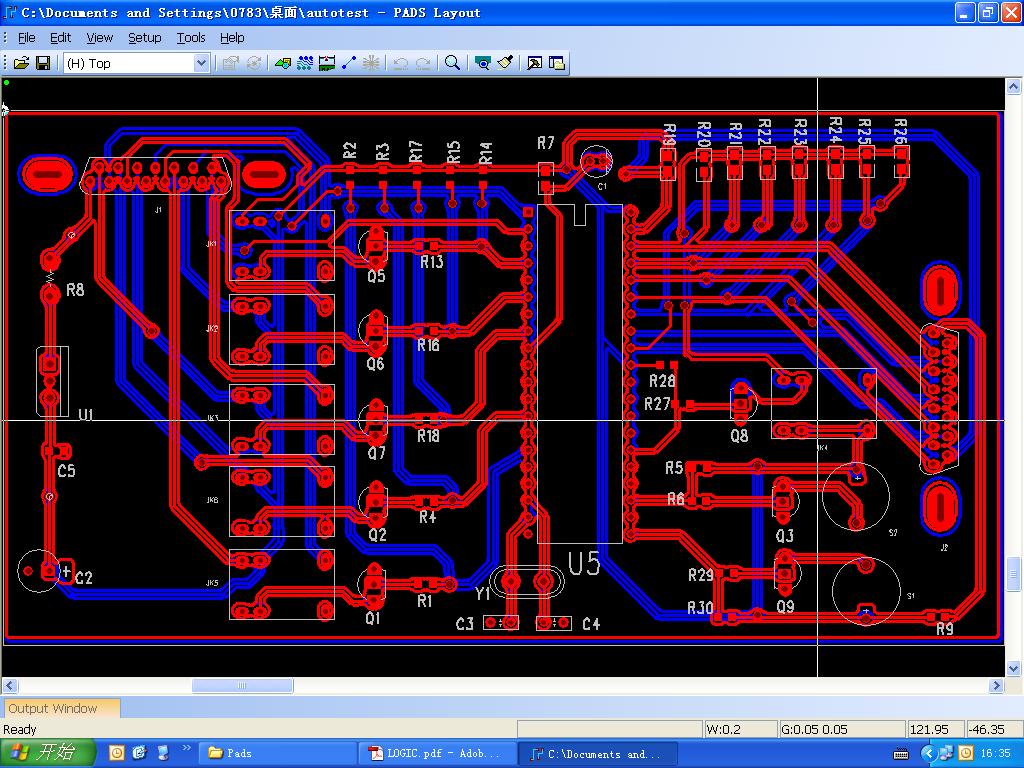The height and width of the screenshot is (768, 1024).
Task: Select the ECO toolbar icon
Action: click(349, 63)
